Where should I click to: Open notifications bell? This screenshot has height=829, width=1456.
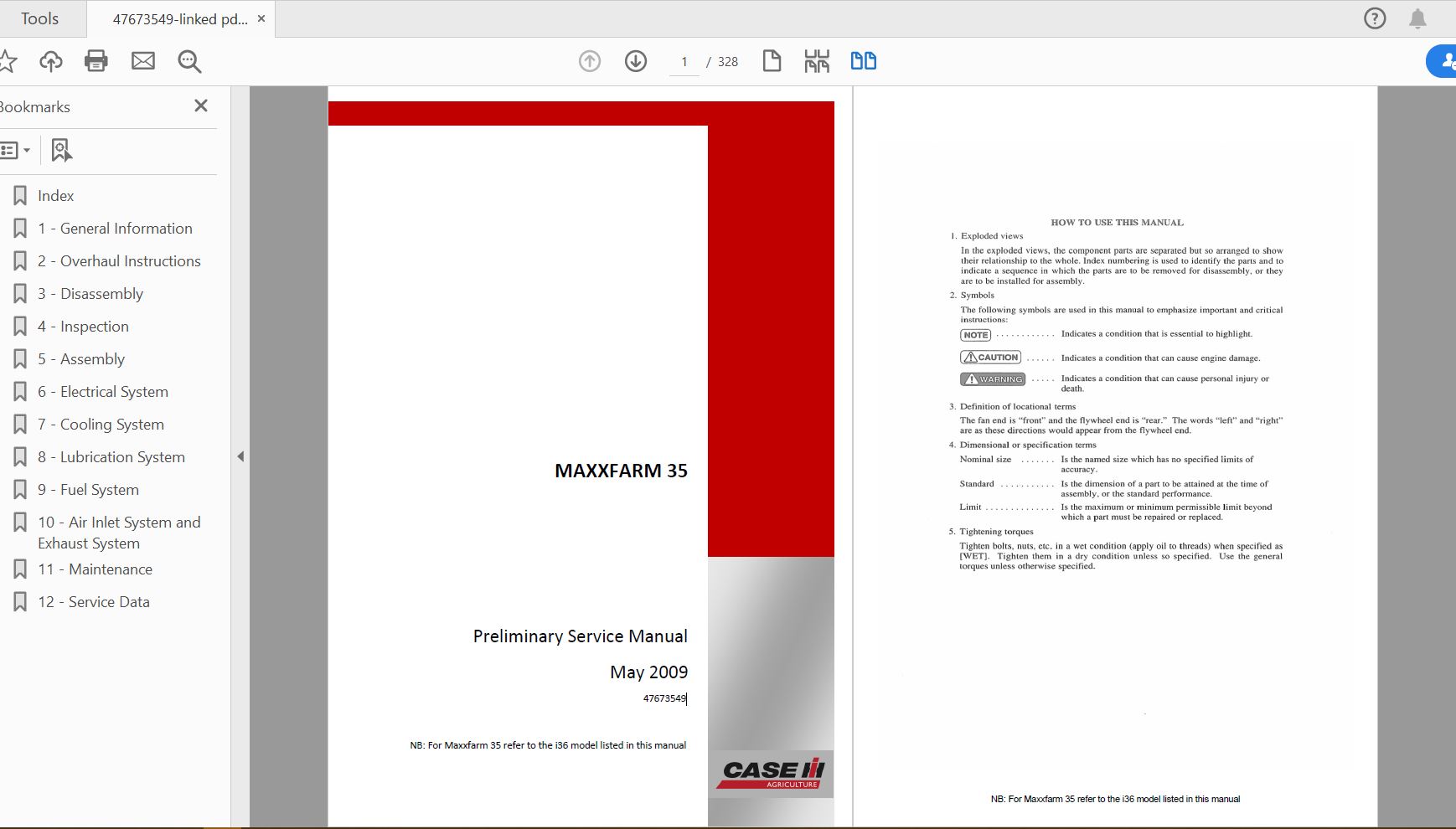point(1419,18)
